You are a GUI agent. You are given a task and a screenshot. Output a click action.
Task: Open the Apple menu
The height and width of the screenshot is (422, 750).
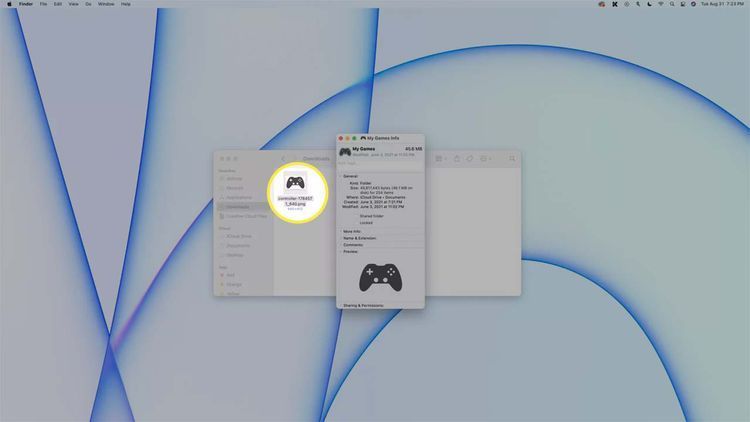click(x=9, y=4)
